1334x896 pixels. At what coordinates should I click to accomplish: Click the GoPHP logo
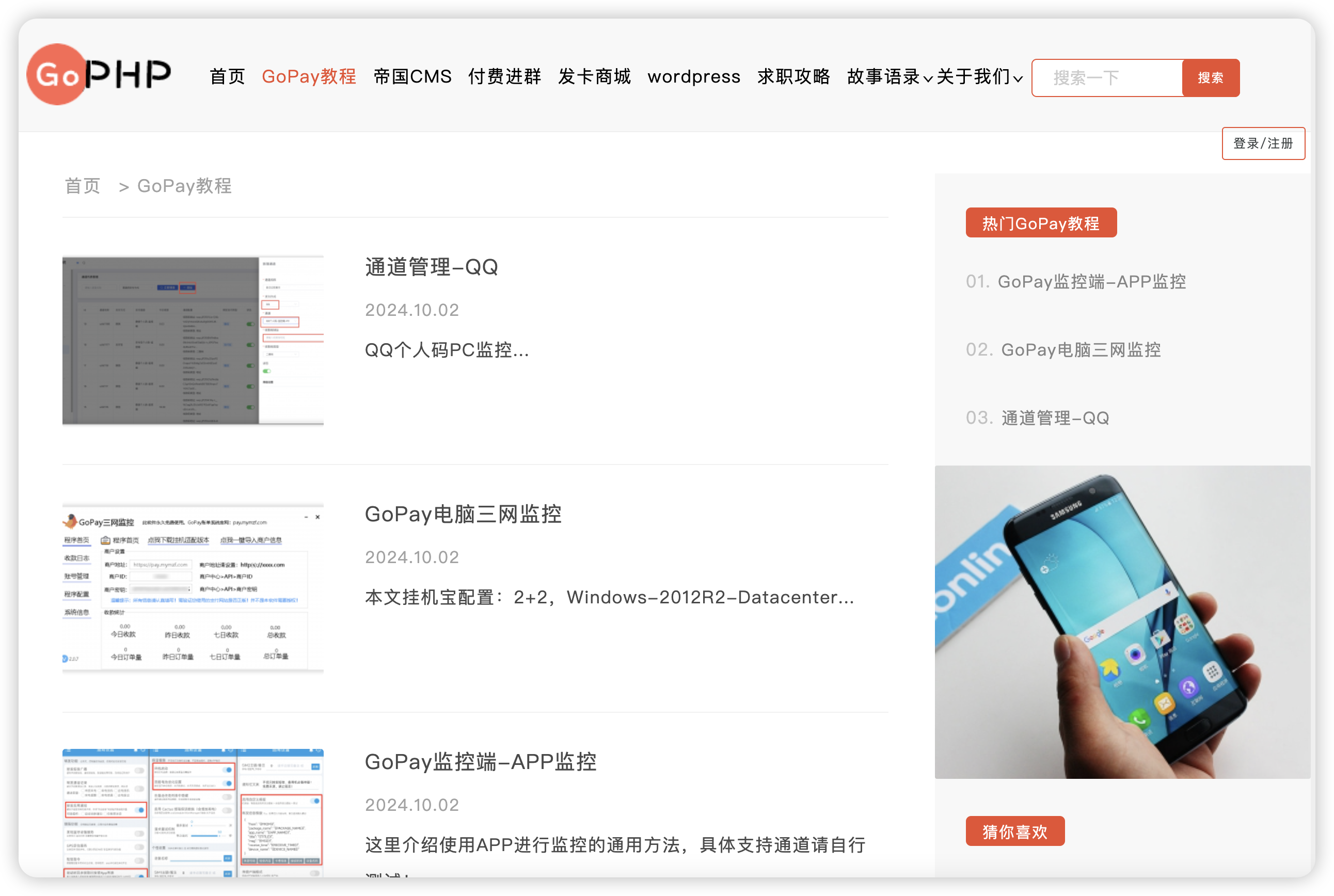click(x=99, y=74)
